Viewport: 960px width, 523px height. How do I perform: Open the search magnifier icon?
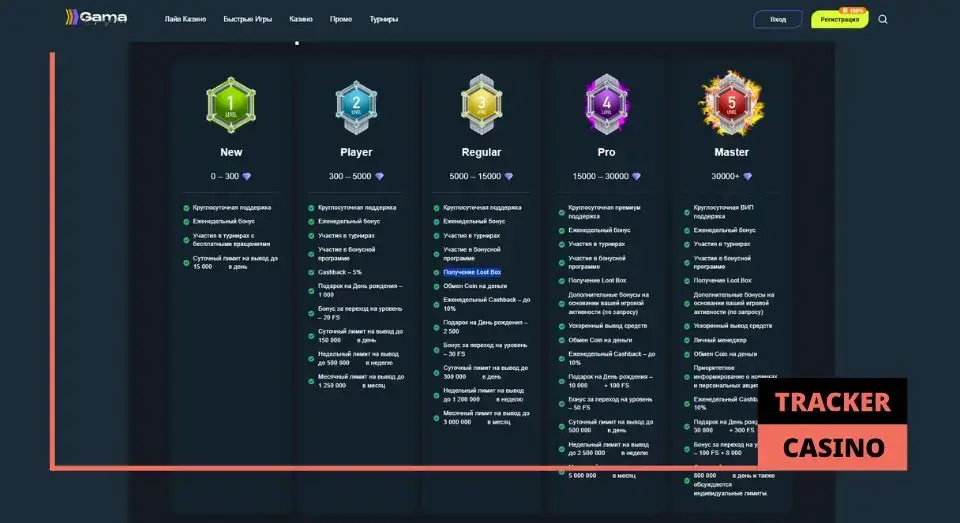[882, 19]
